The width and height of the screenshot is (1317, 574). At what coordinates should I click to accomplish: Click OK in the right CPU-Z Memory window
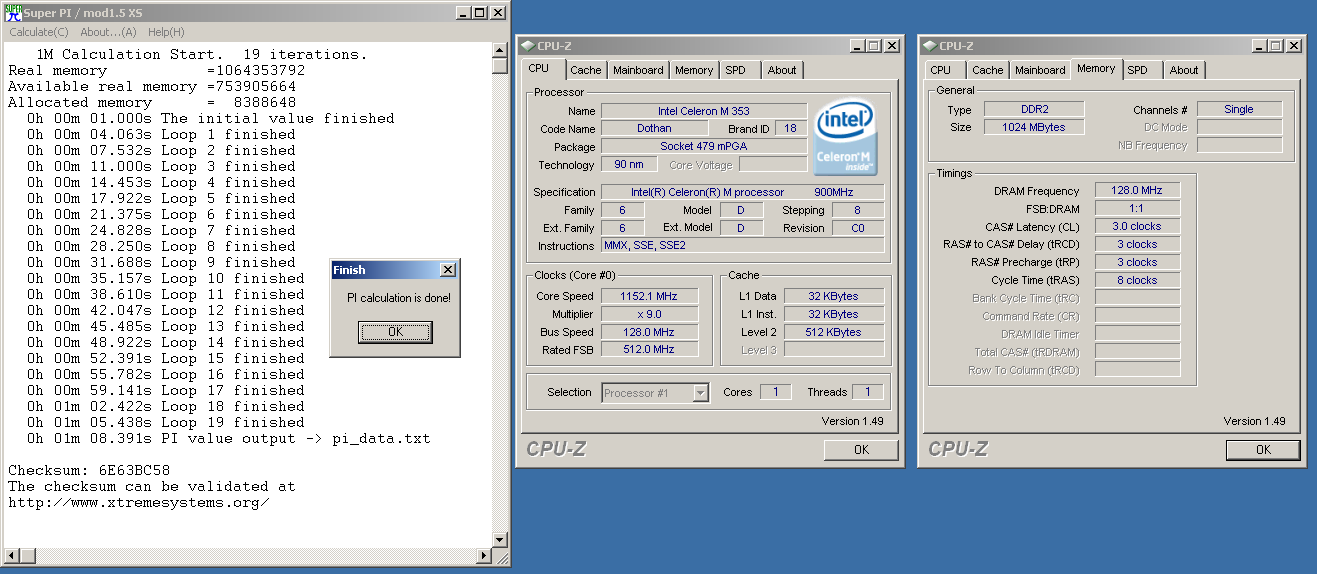[x=1263, y=450]
